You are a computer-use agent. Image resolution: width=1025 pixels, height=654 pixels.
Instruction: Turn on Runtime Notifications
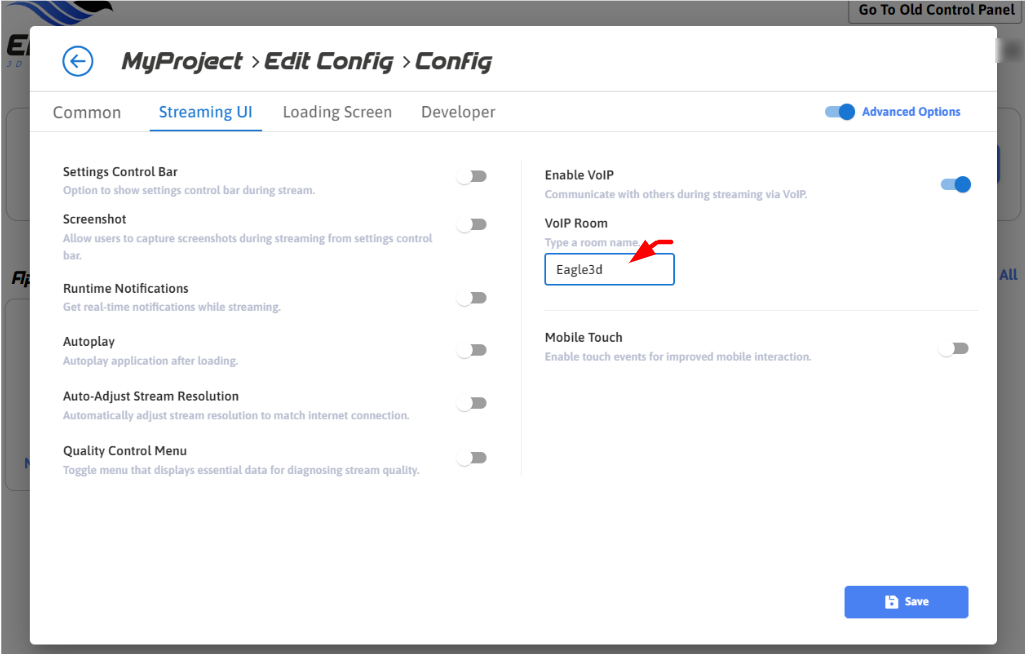point(471,298)
